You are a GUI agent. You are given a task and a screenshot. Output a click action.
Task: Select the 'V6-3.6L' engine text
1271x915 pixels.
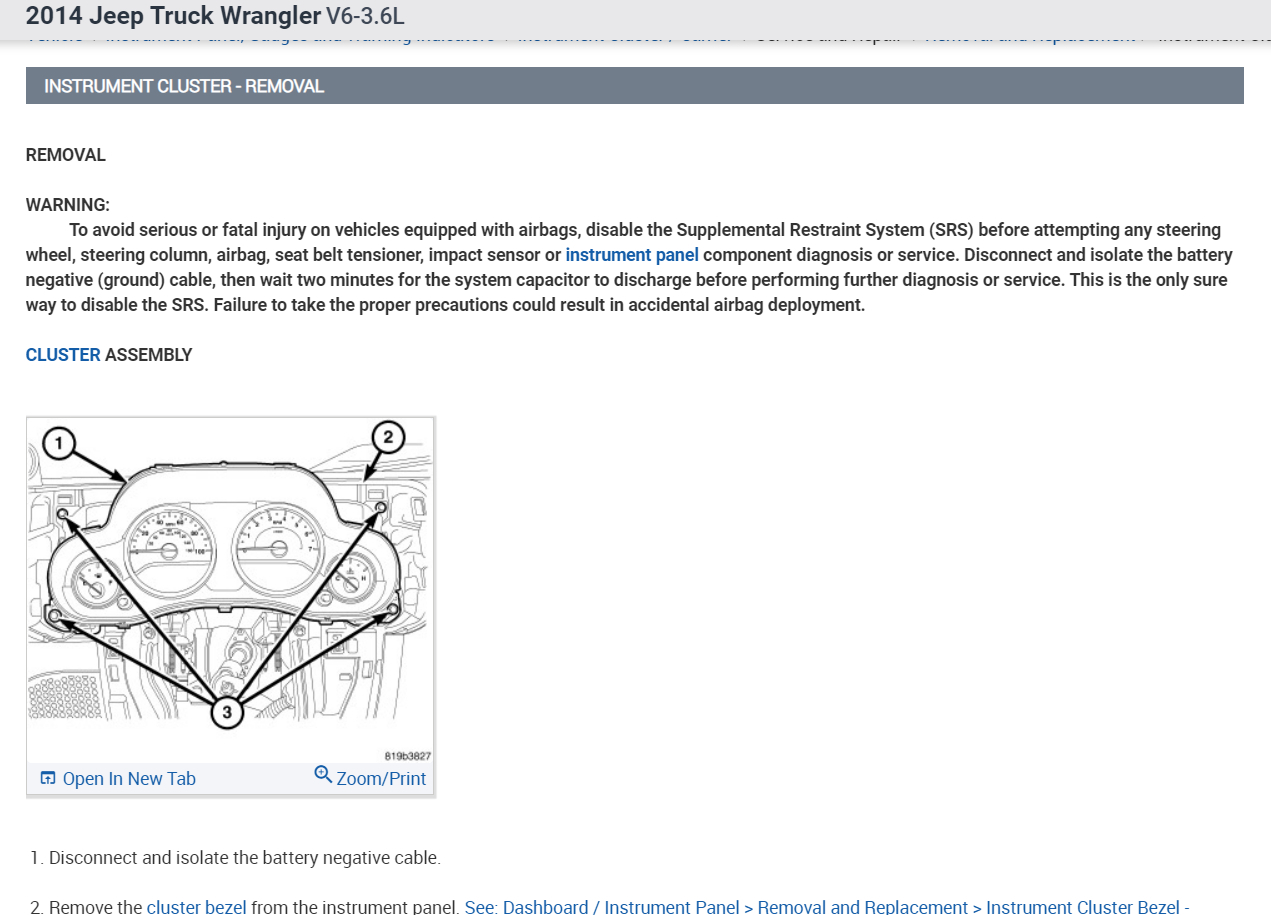366,16
